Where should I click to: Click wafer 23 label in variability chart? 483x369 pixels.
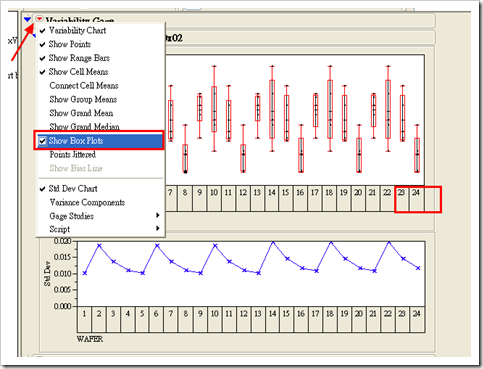[401, 192]
